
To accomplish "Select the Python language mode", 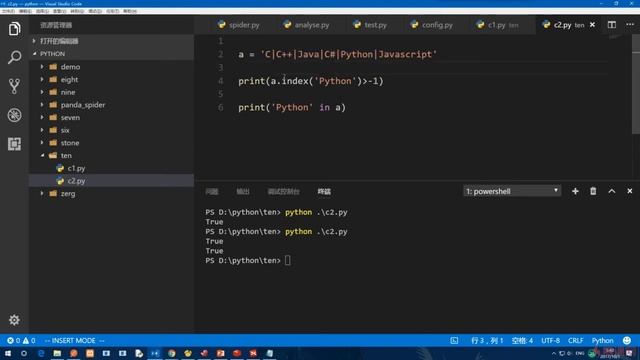I will (602, 340).
